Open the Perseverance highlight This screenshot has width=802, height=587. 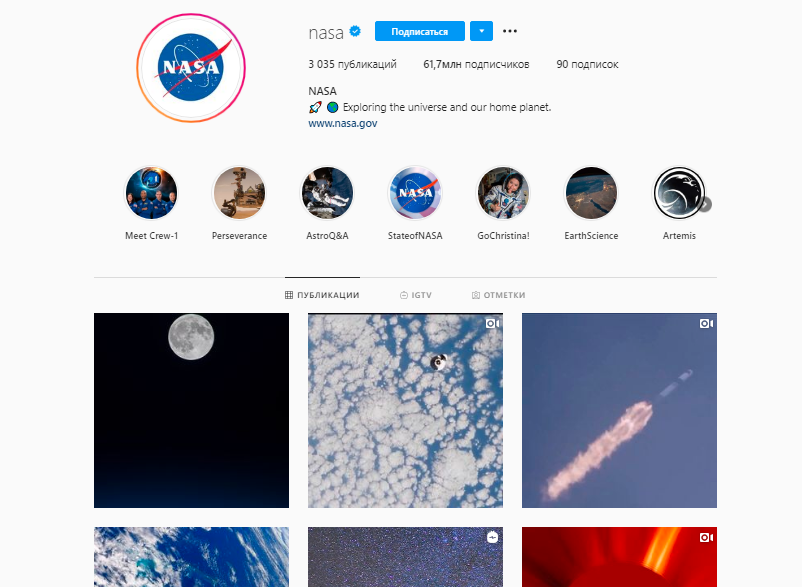coord(239,194)
